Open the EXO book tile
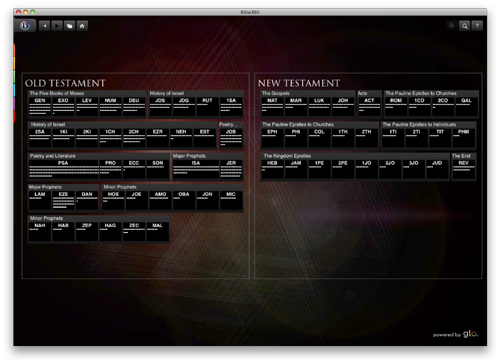 63,107
